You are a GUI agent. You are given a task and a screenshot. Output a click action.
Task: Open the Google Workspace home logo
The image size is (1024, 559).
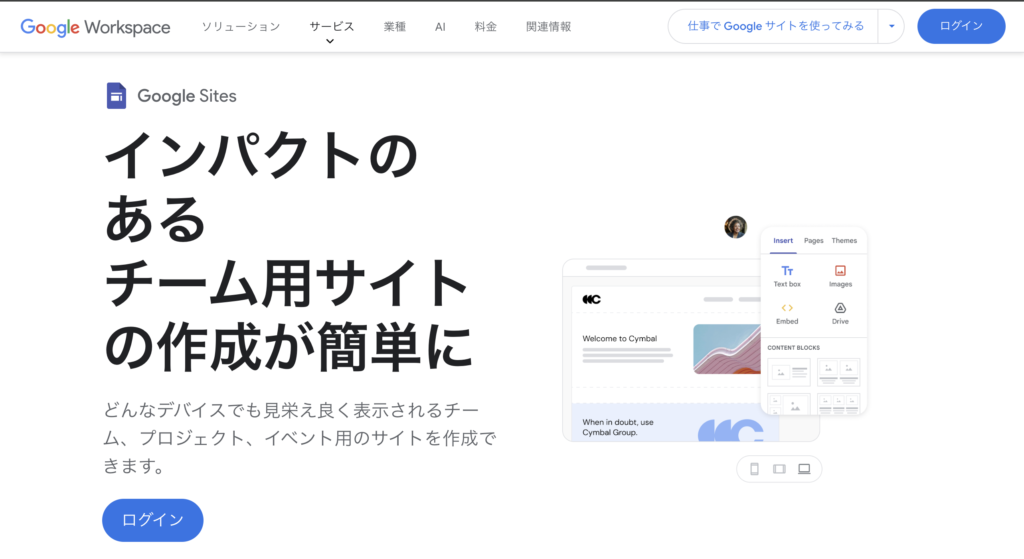(x=95, y=27)
